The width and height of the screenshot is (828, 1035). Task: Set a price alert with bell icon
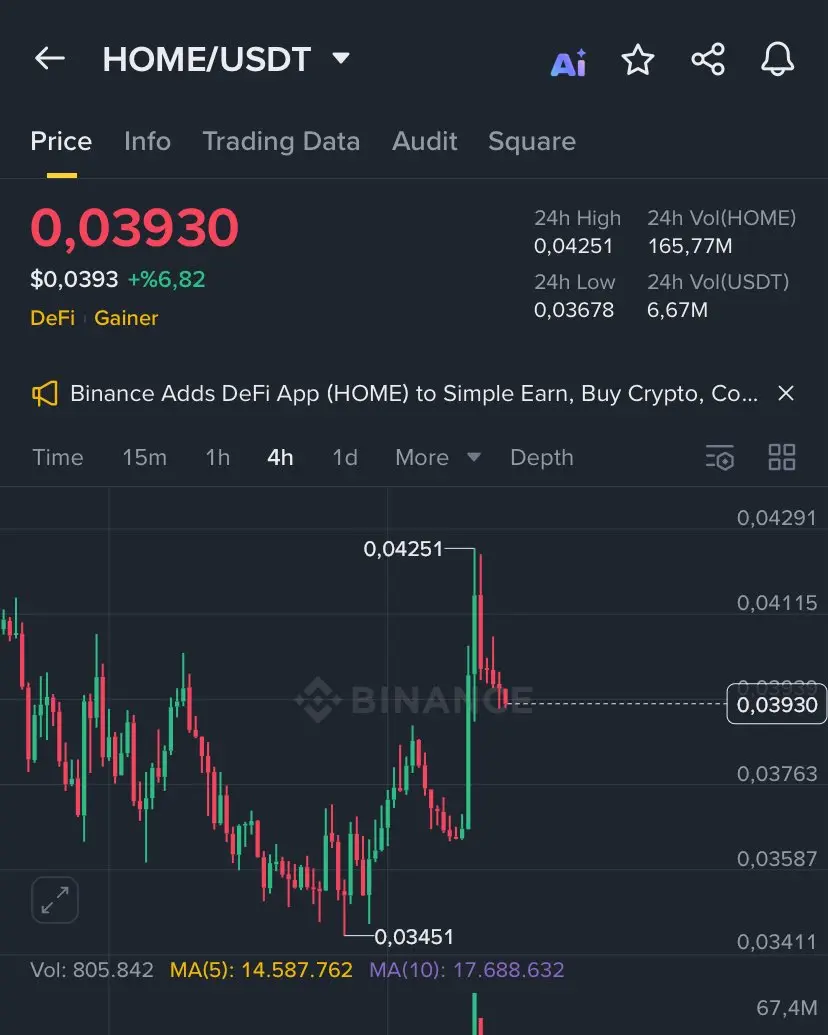tap(778, 59)
